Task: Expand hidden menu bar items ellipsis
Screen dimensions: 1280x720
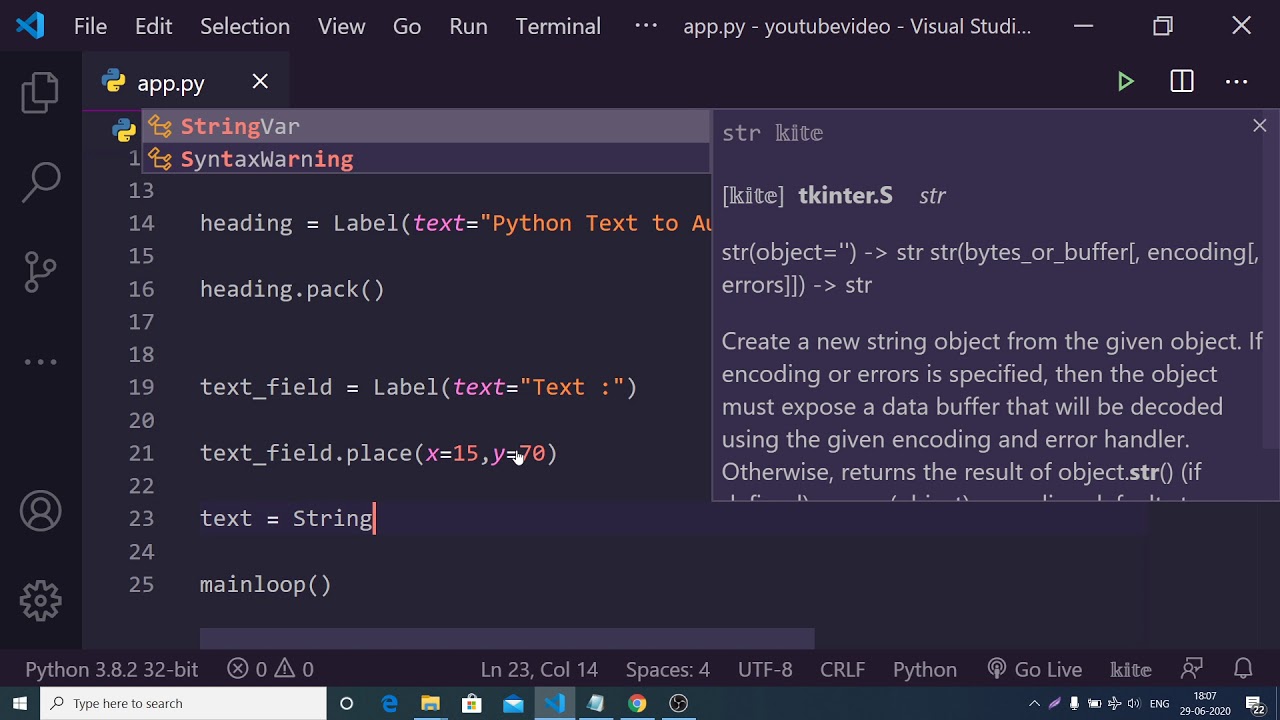Action: [646, 26]
